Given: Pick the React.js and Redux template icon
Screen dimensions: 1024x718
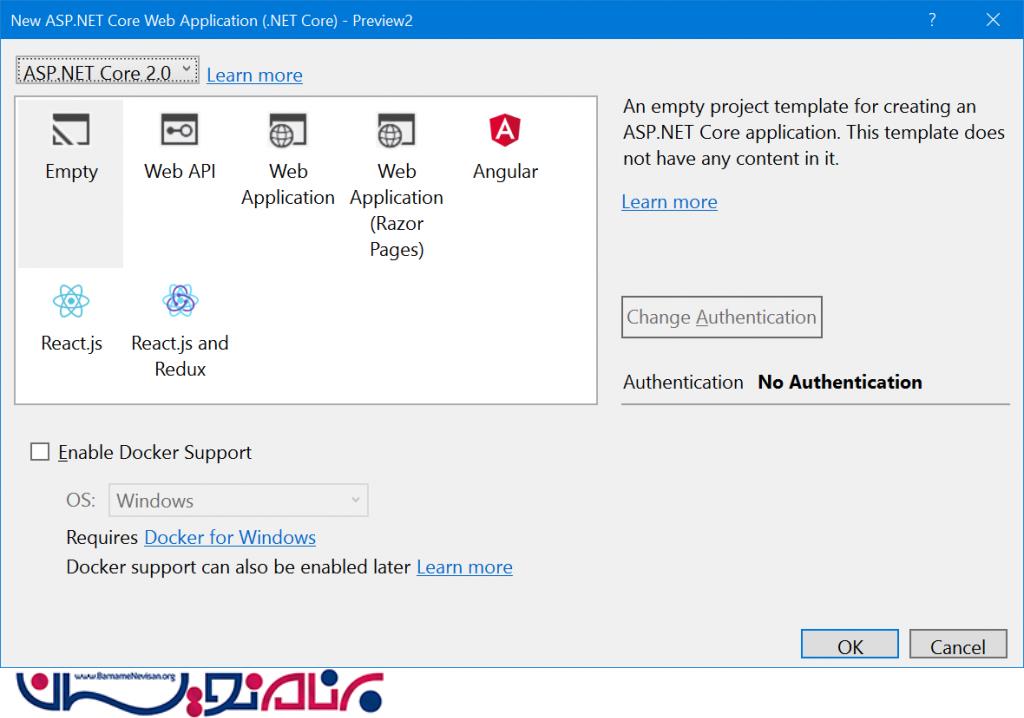Looking at the screenshot, I should coord(179,300).
